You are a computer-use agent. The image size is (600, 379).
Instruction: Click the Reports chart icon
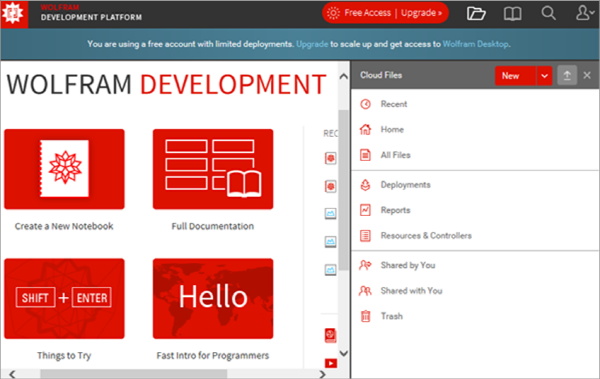point(365,210)
